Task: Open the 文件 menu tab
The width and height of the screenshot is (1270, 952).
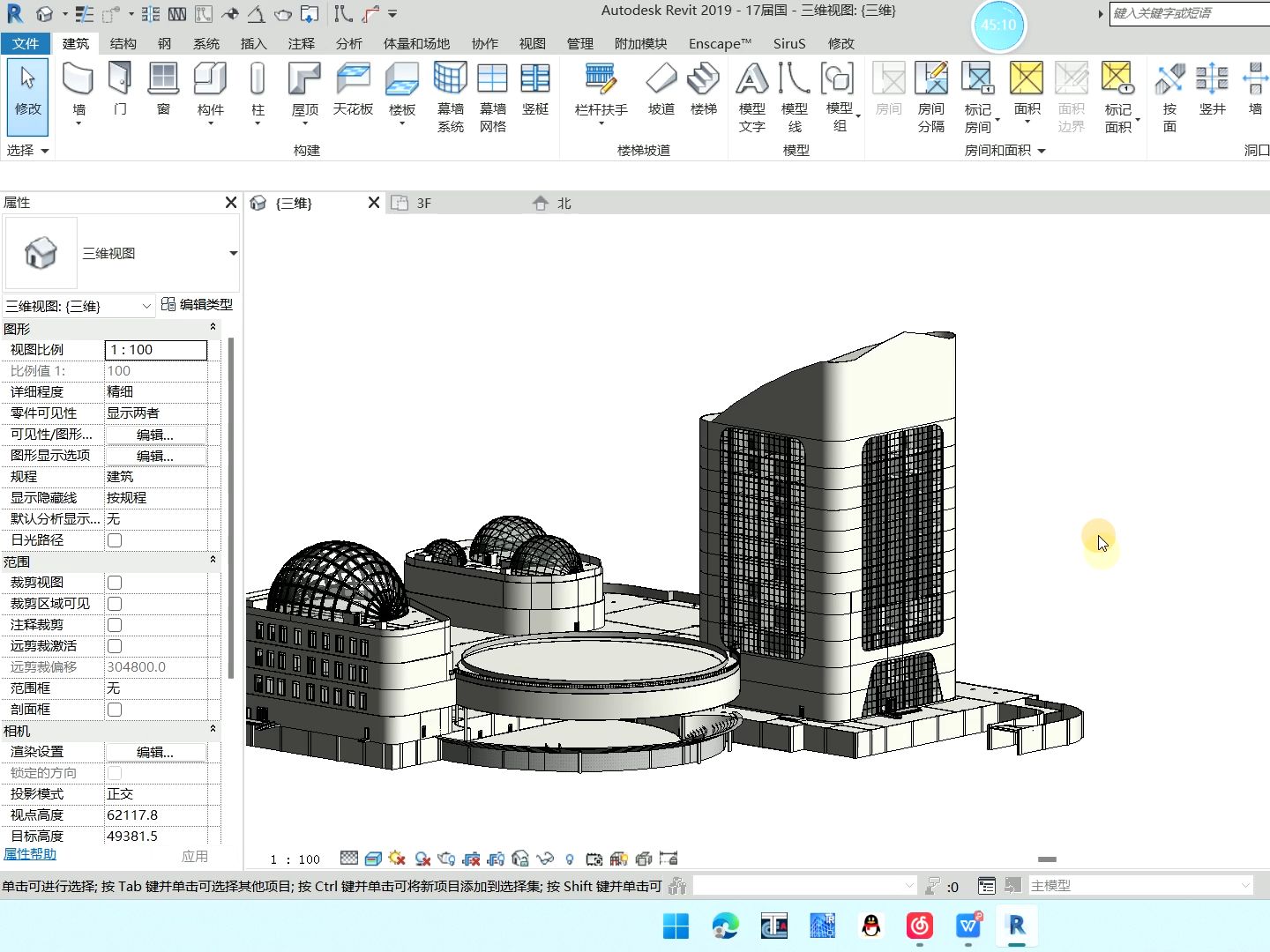Action: (26, 43)
